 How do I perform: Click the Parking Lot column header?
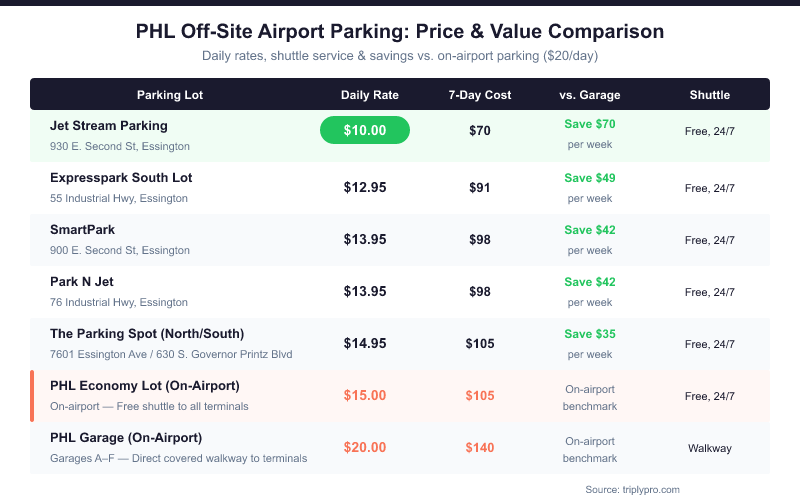coord(170,95)
